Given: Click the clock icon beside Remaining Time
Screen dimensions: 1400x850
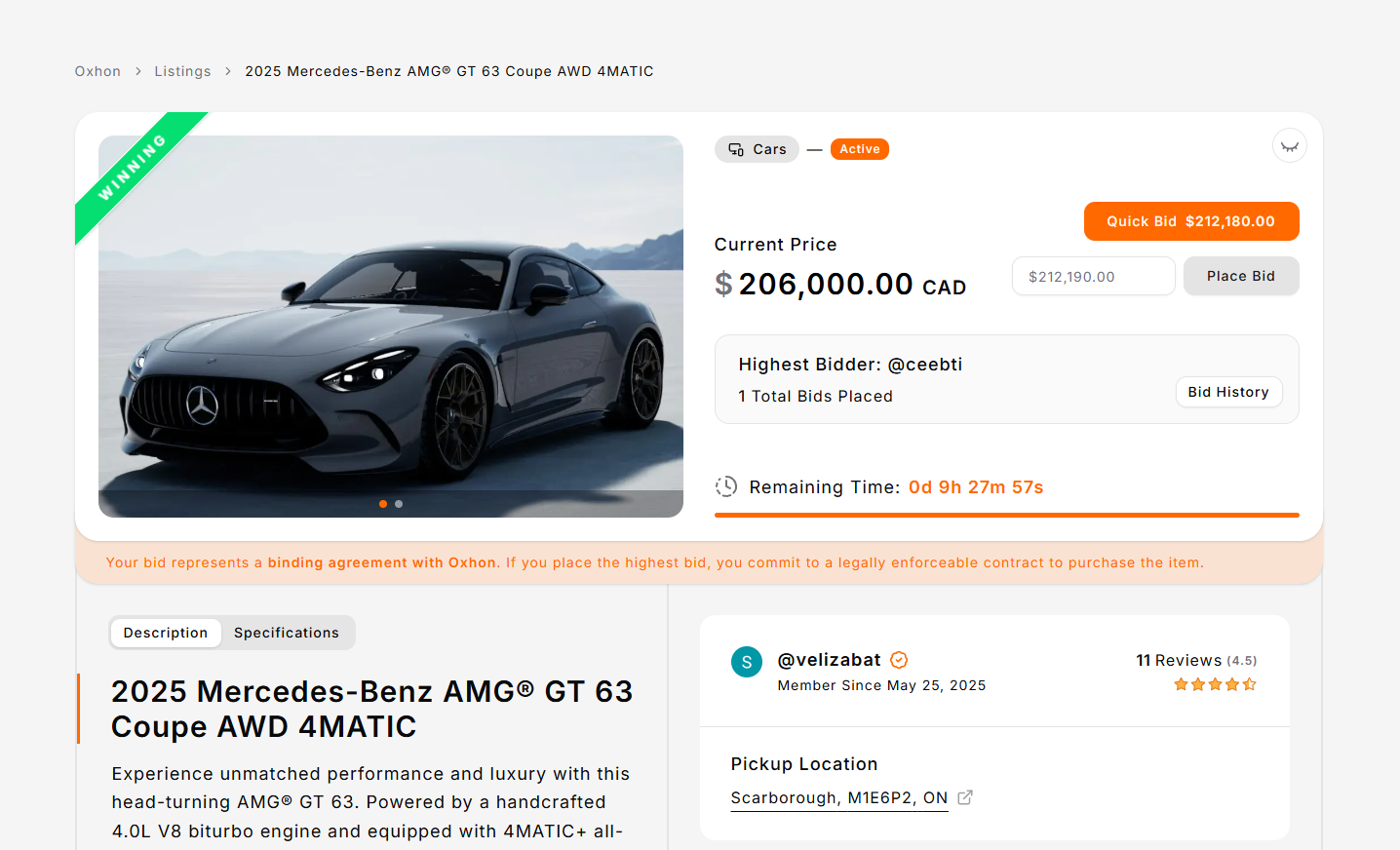Looking at the screenshot, I should [726, 485].
